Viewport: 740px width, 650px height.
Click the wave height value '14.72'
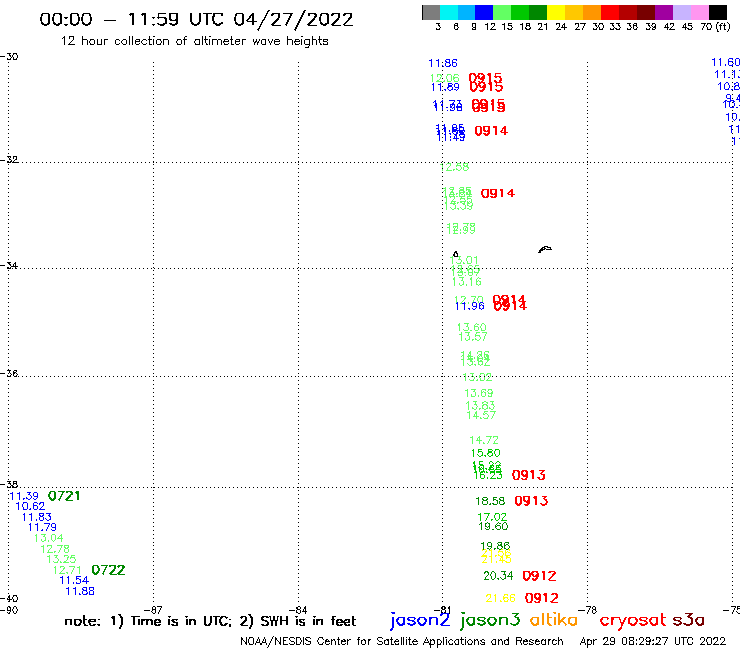(484, 440)
